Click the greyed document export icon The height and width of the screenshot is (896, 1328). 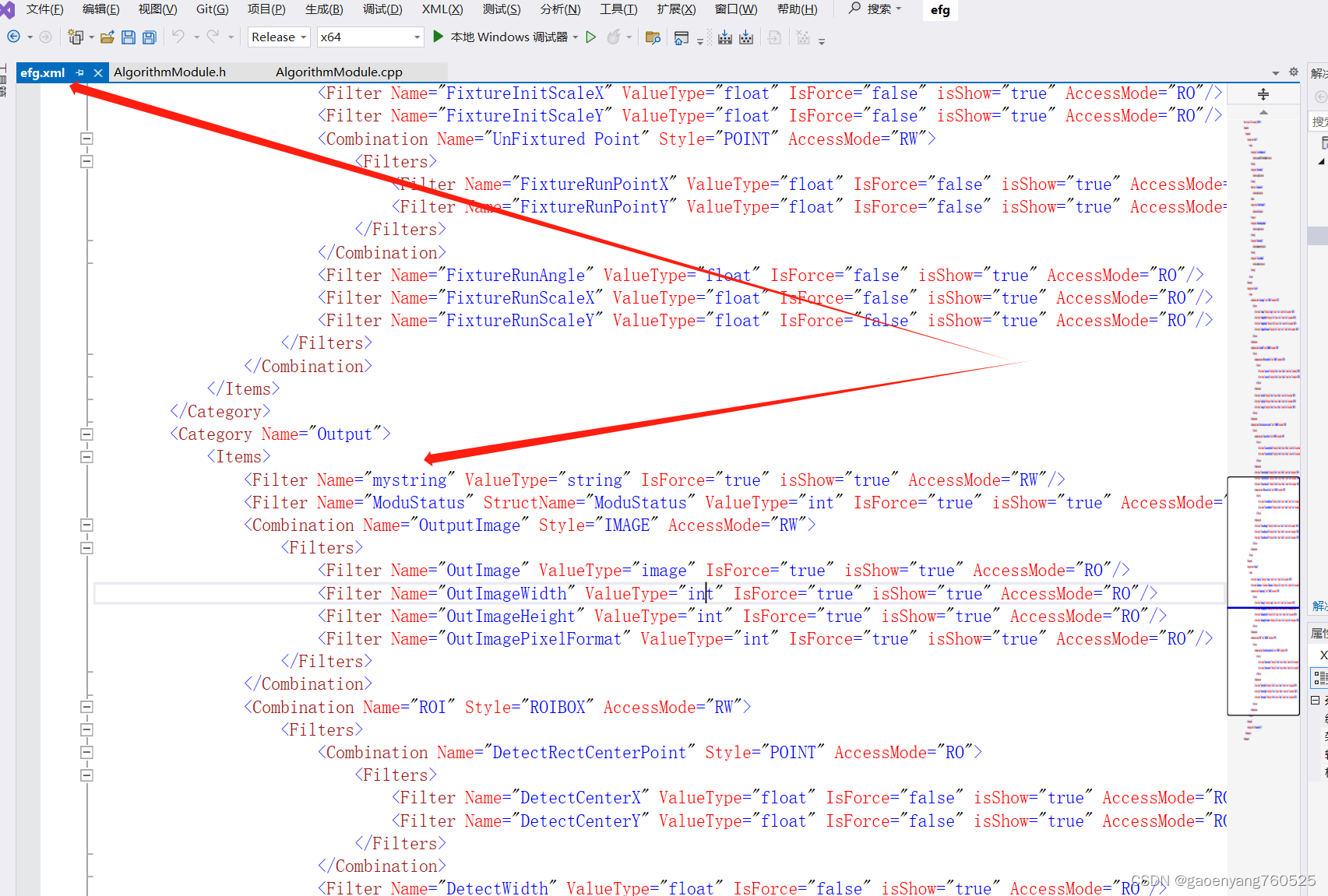[774, 37]
